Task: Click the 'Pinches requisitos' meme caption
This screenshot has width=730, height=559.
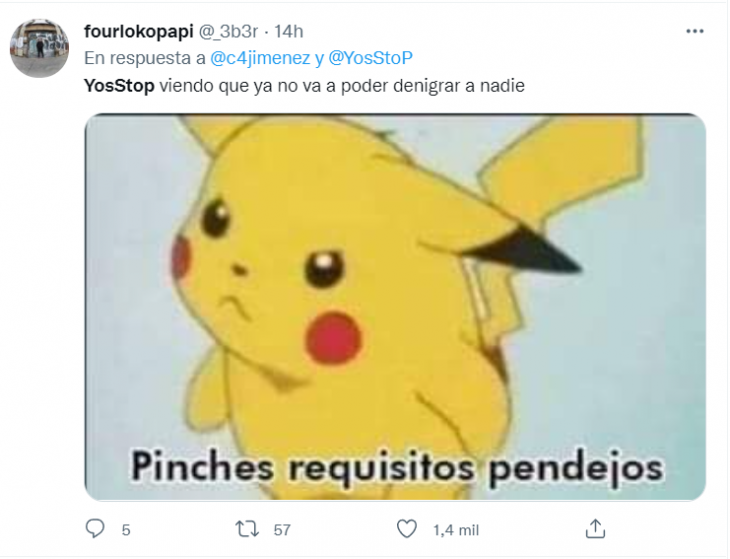Action: [397, 468]
